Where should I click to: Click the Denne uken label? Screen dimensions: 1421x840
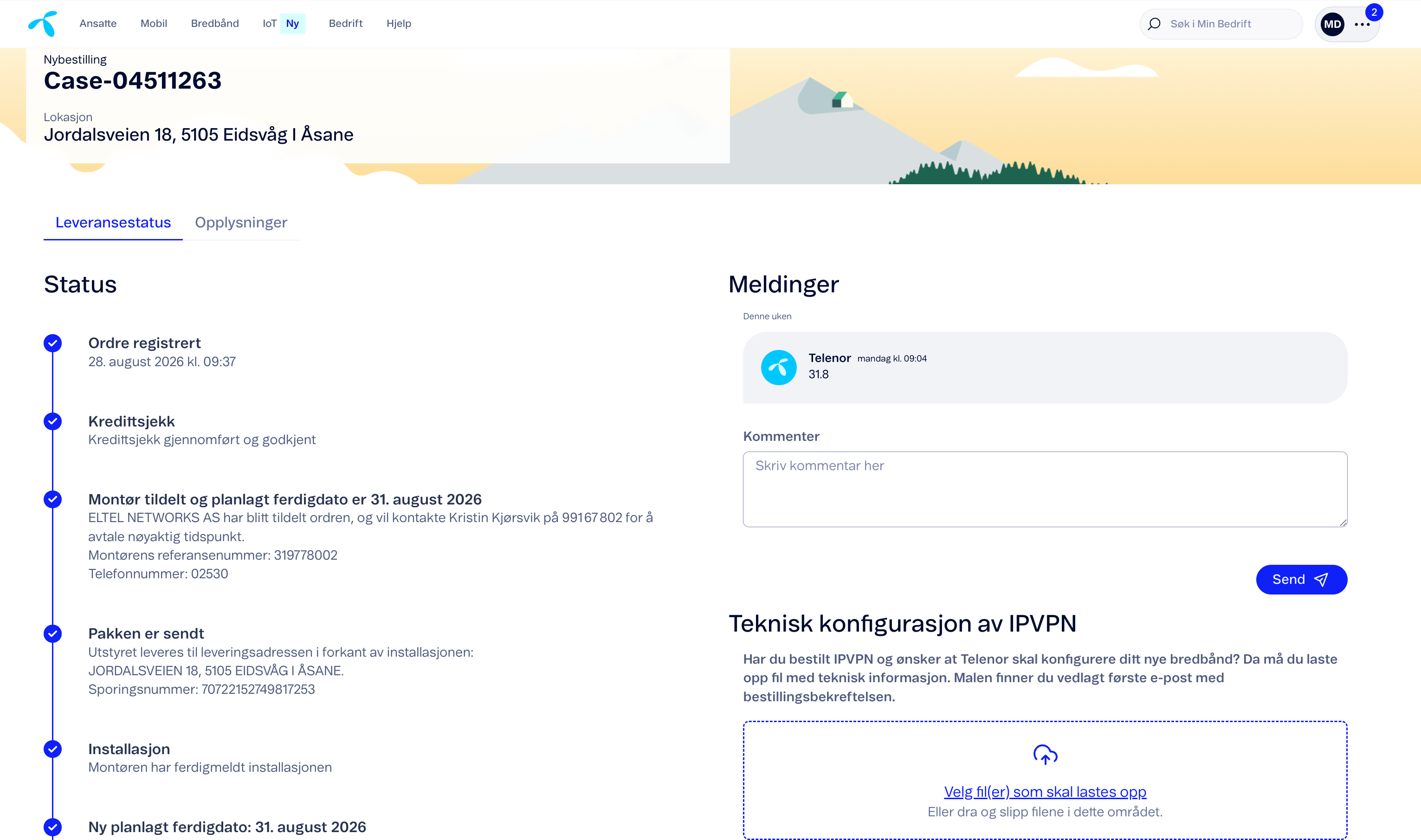click(x=768, y=317)
